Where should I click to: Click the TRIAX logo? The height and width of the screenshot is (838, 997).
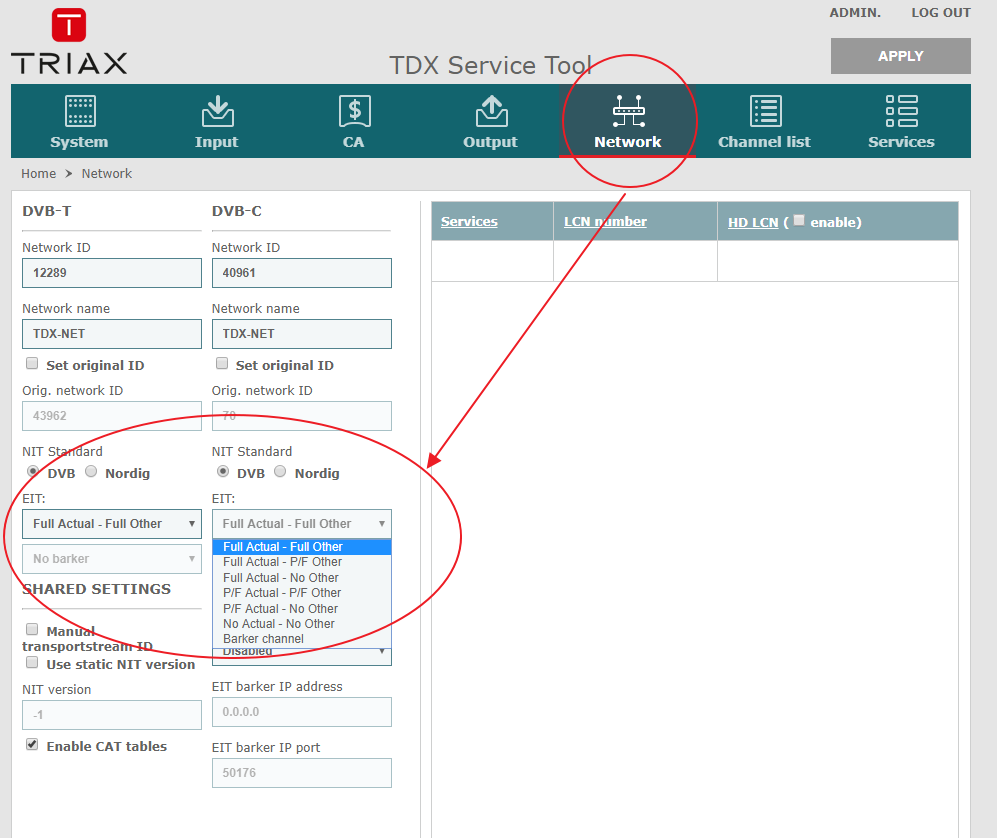point(69,41)
